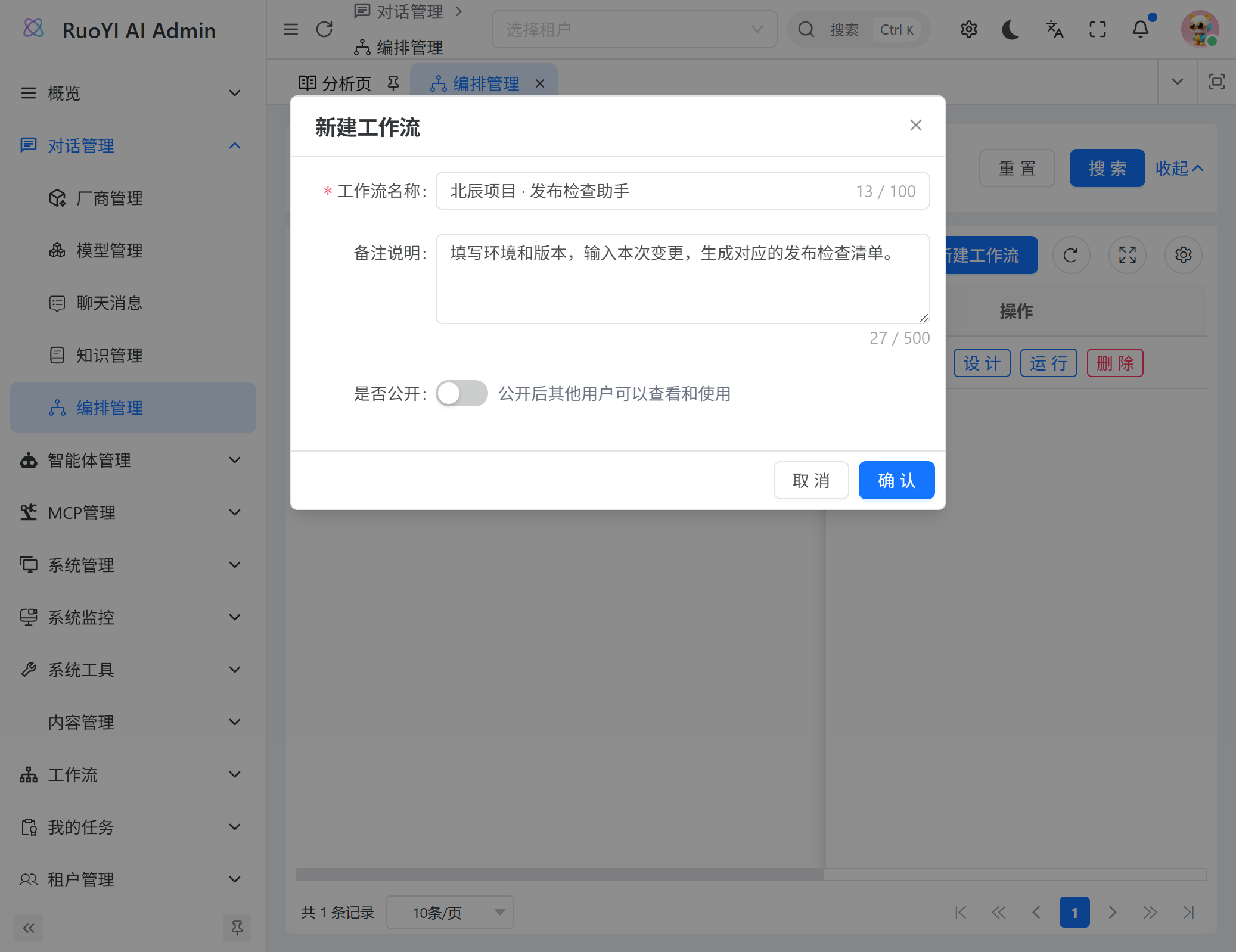Focus the 工作流名称 input field
This screenshot has width=1236, height=952.
click(682, 191)
